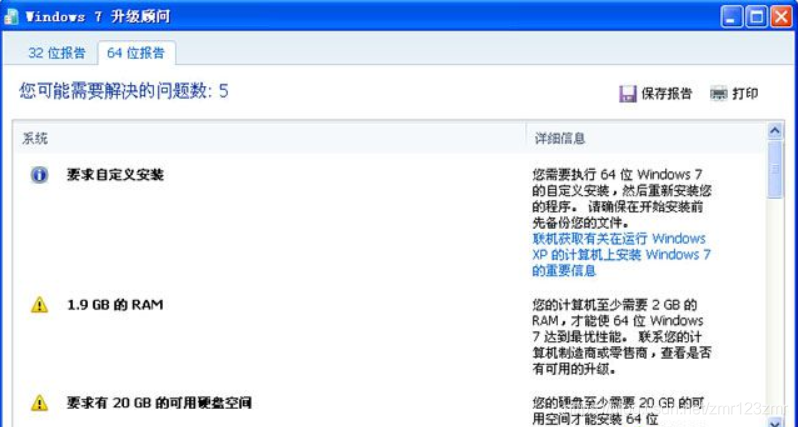Maximize the Windows 7 升级顾问 window
798x427 pixels.
(756, 18)
